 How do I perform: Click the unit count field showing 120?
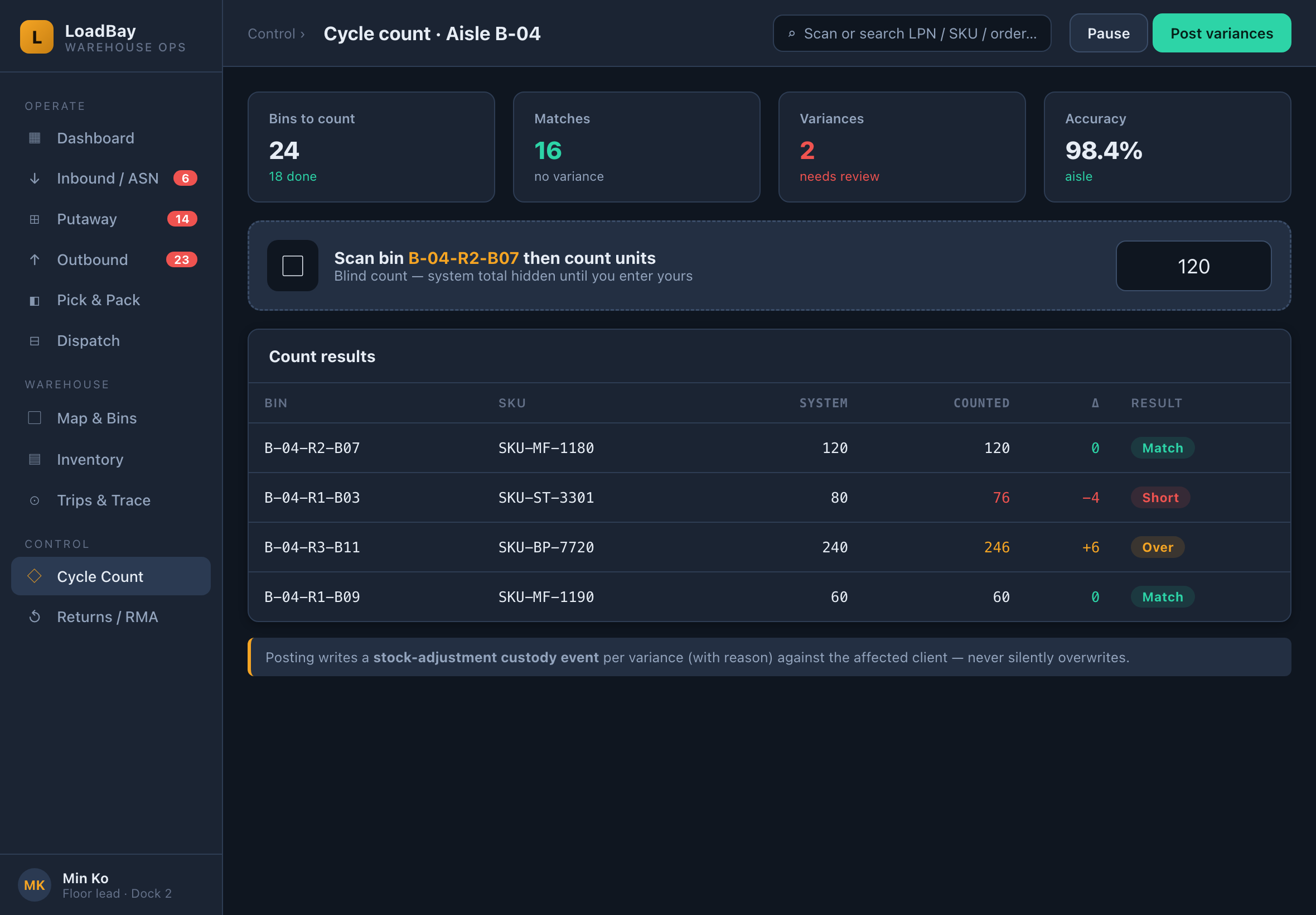(1193, 266)
